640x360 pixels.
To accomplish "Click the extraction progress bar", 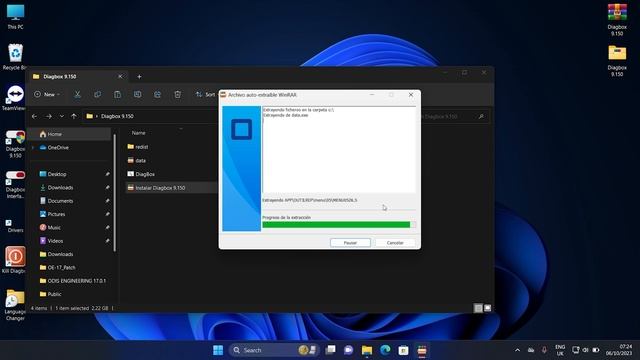I will click(339, 224).
